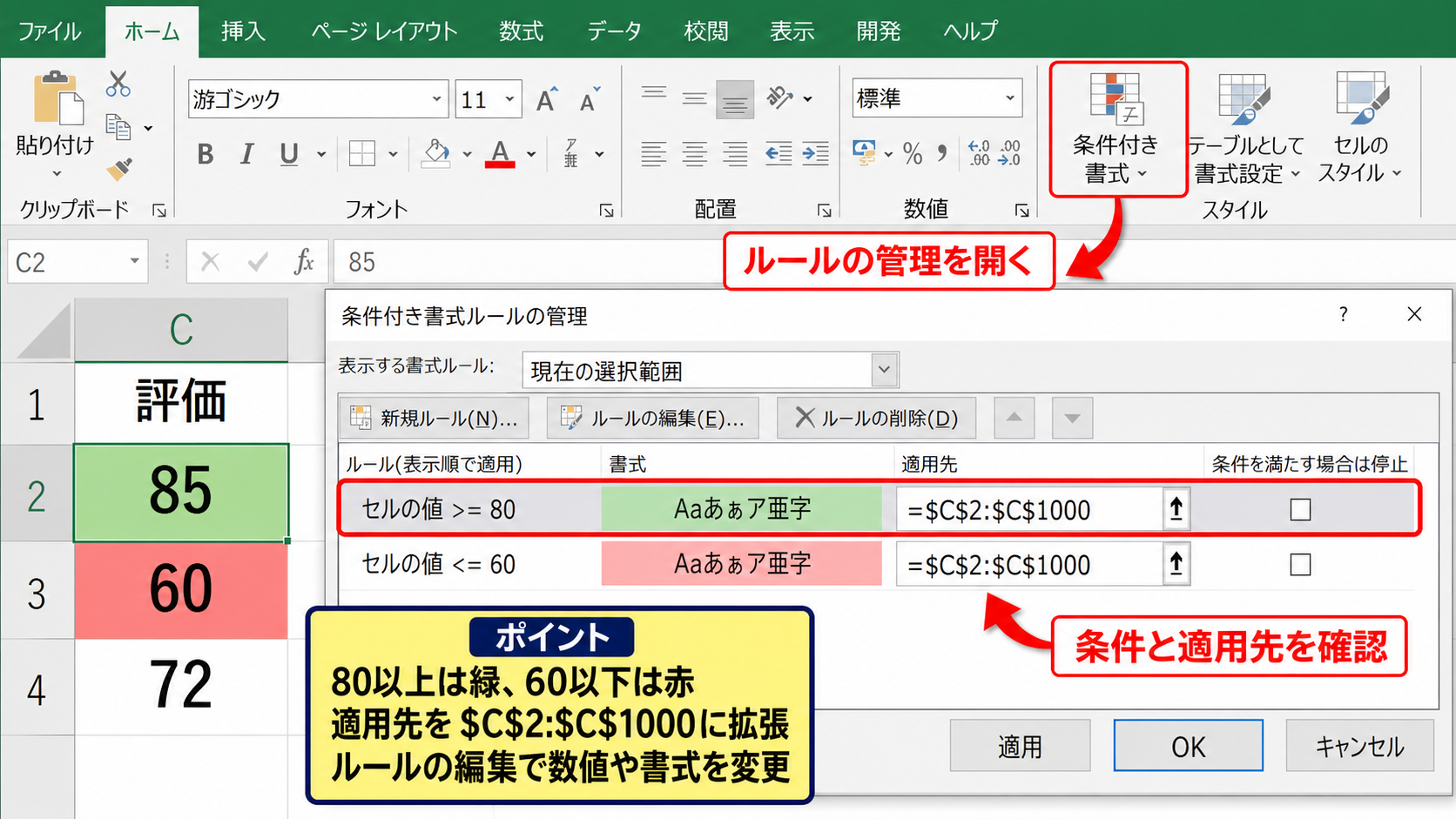
Task: Open Cell Styles gallery
Action: [1360, 129]
